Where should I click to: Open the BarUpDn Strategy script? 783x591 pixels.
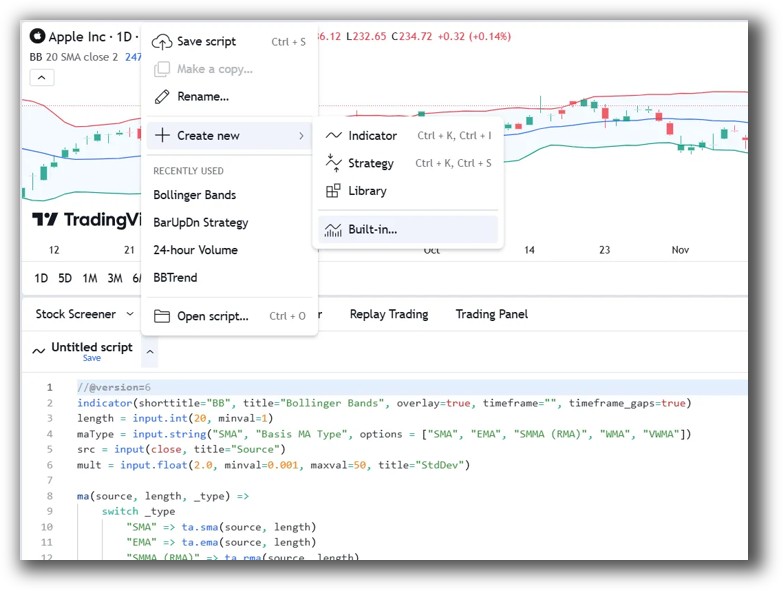(200, 223)
